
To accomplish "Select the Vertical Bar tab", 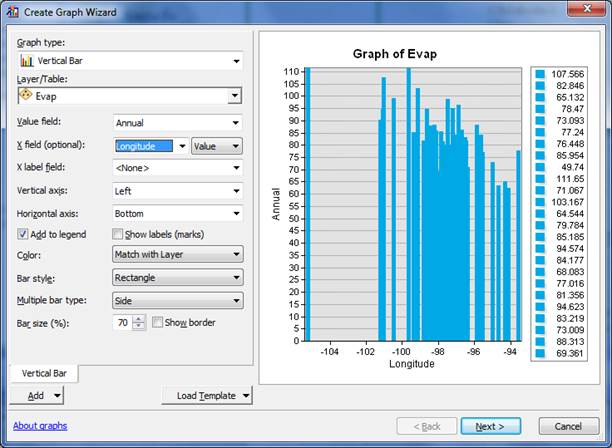I will tap(44, 373).
